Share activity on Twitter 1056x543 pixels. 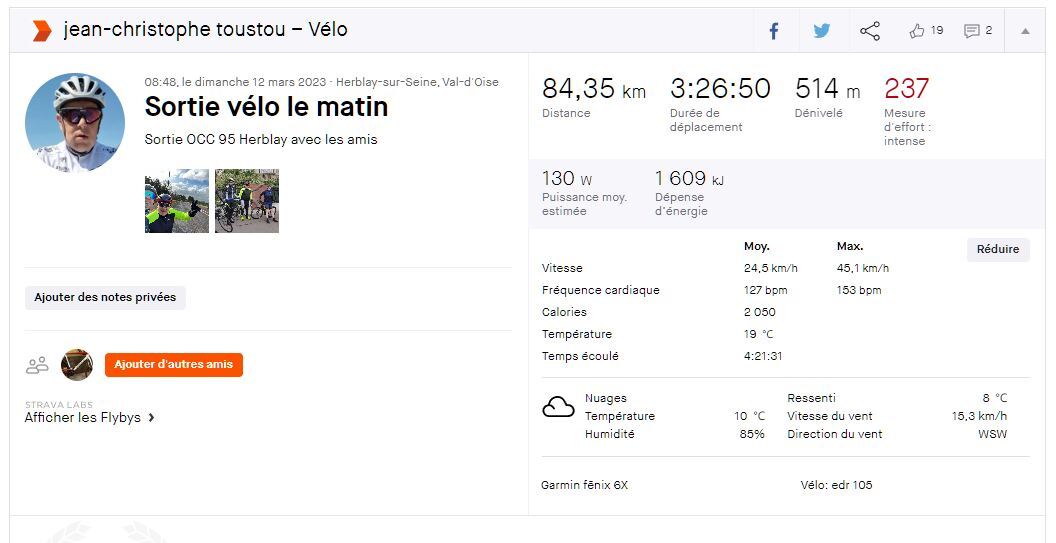pyautogui.click(x=822, y=31)
